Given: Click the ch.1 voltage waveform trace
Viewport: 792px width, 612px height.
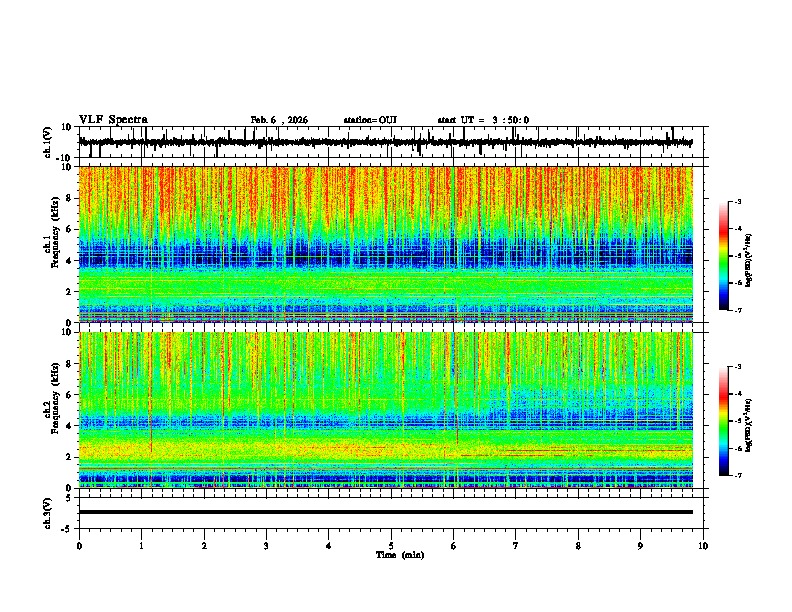Looking at the screenshot, I should click(x=385, y=142).
